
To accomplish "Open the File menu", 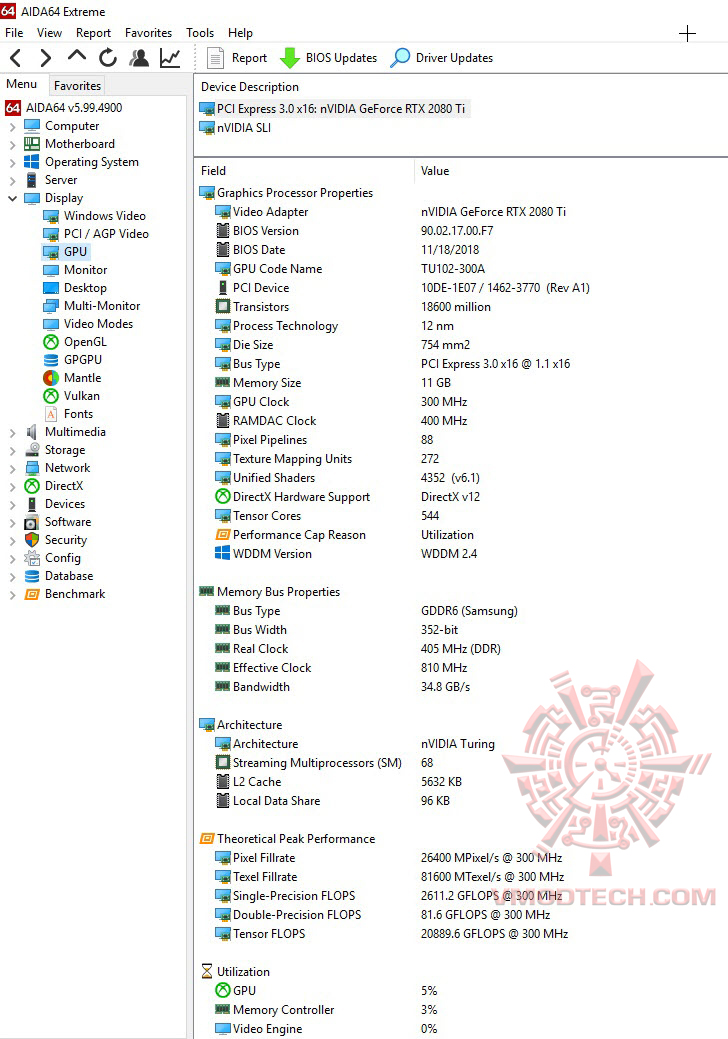I will (x=14, y=32).
